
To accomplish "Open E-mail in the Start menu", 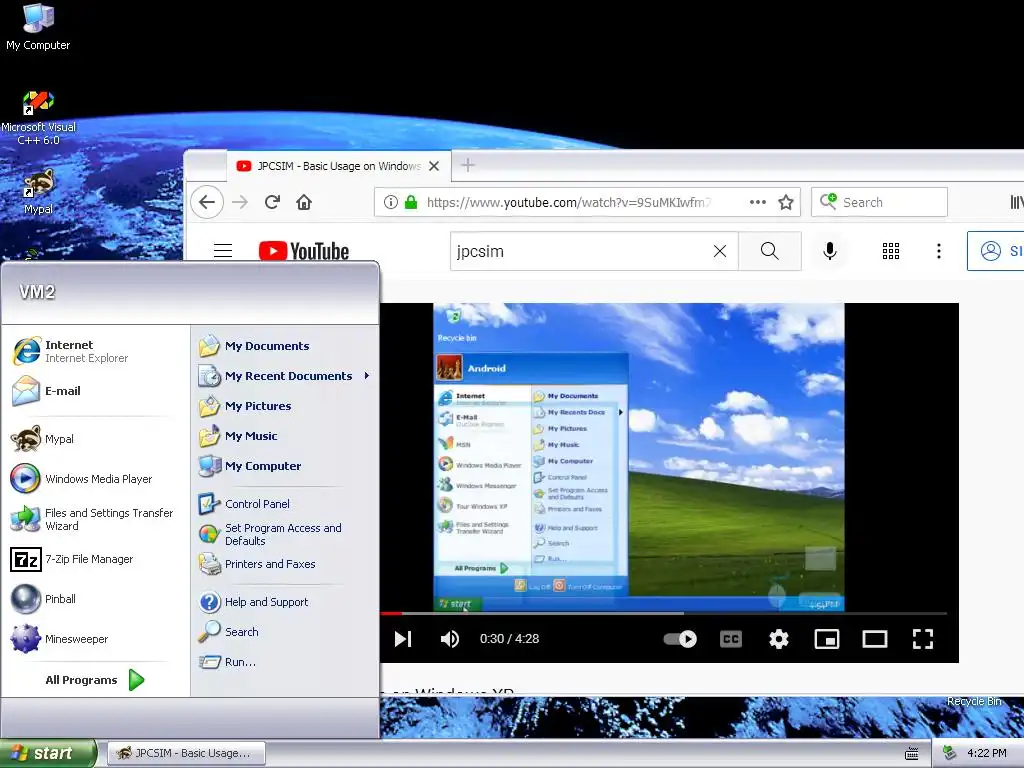I will pyautogui.click(x=46, y=391).
